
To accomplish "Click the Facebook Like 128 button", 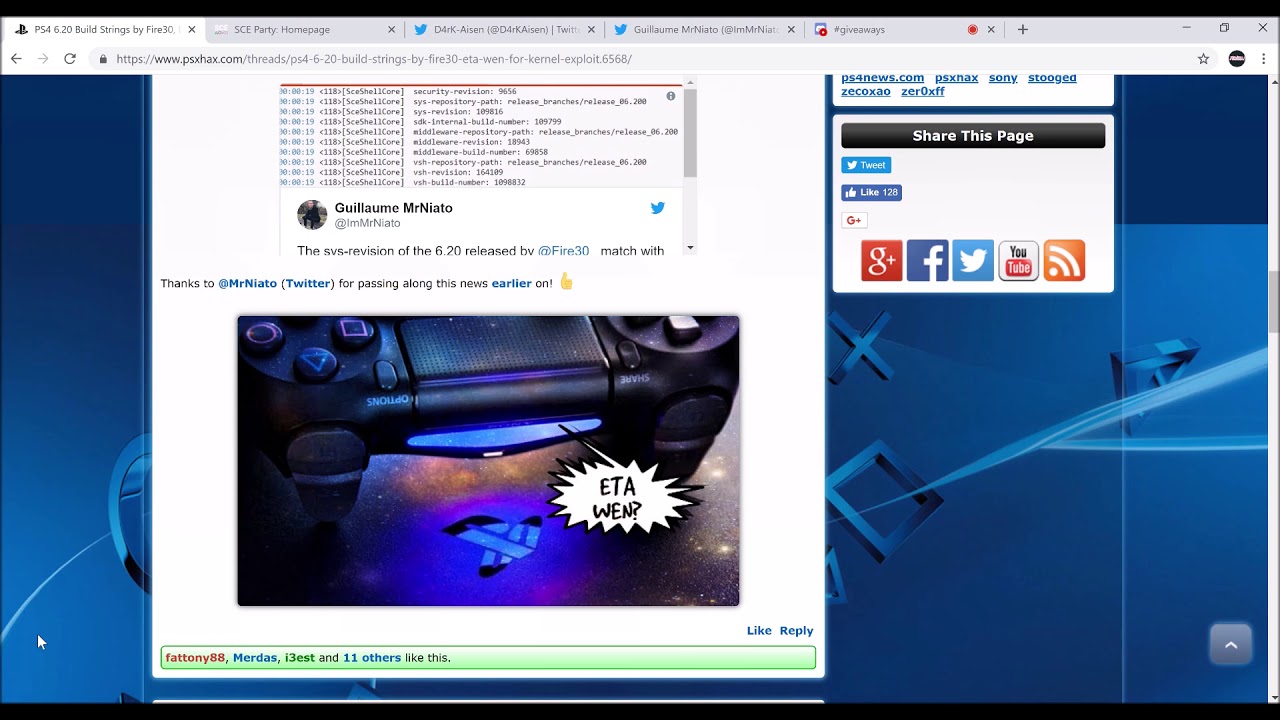I will [871, 192].
